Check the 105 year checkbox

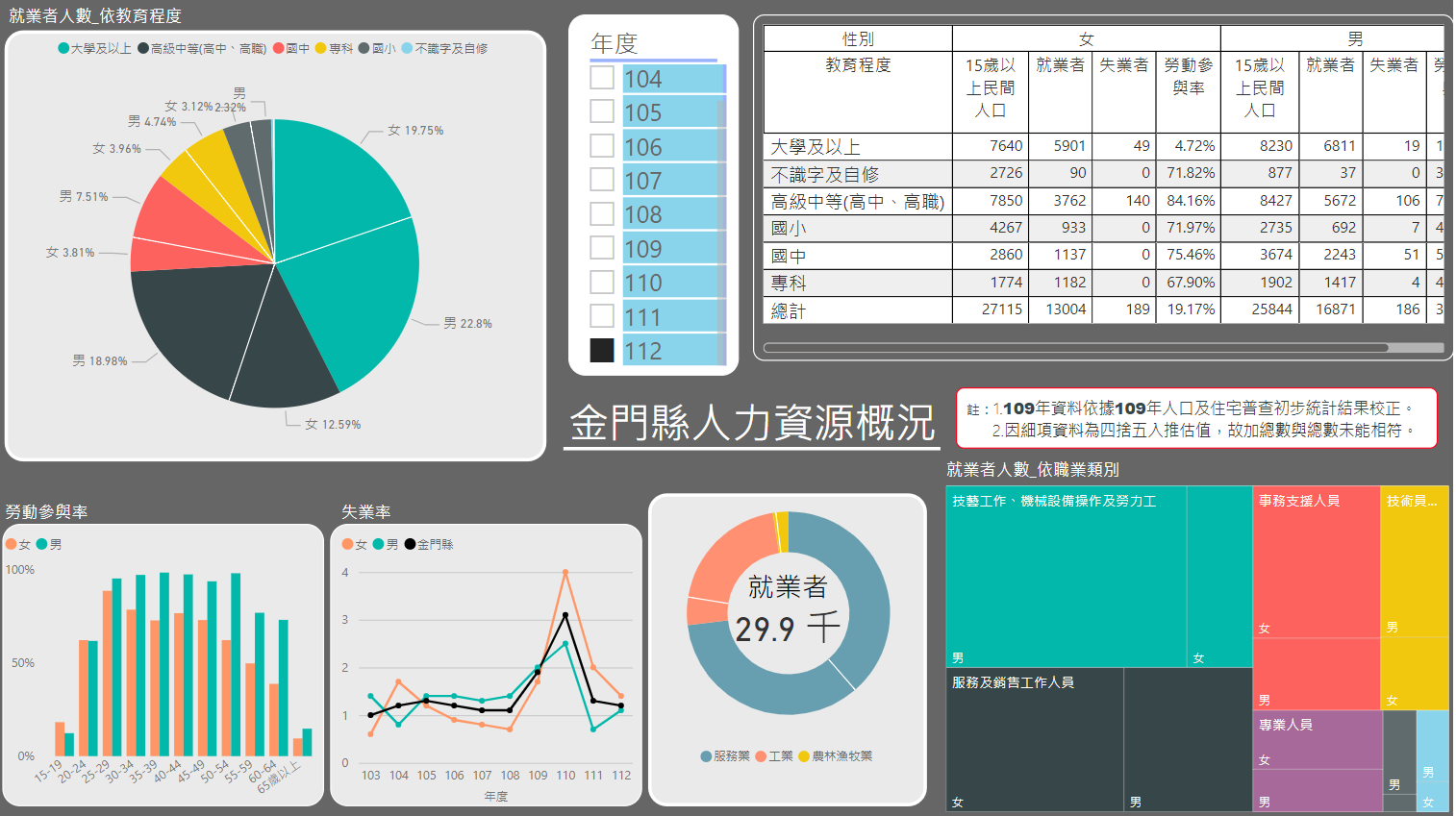(x=602, y=111)
